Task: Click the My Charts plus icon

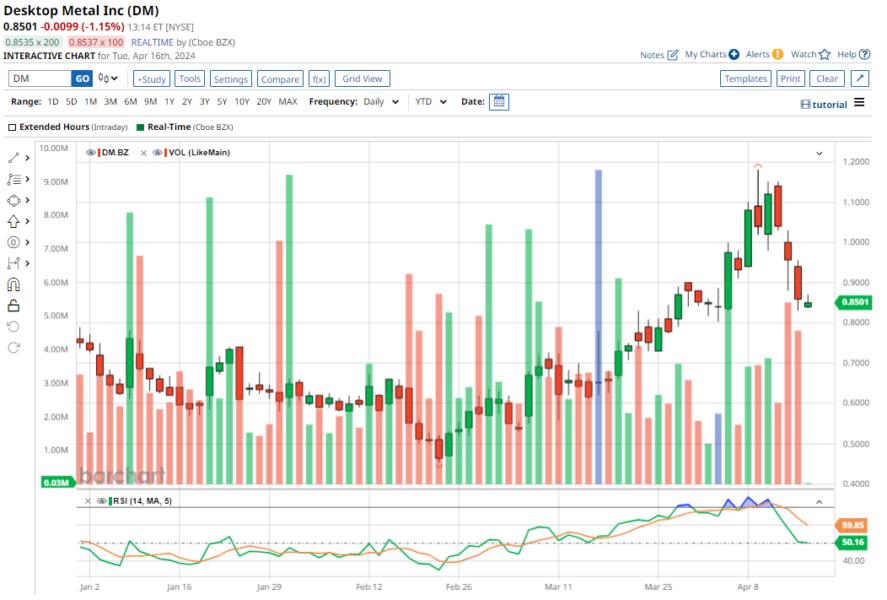Action: [x=734, y=54]
